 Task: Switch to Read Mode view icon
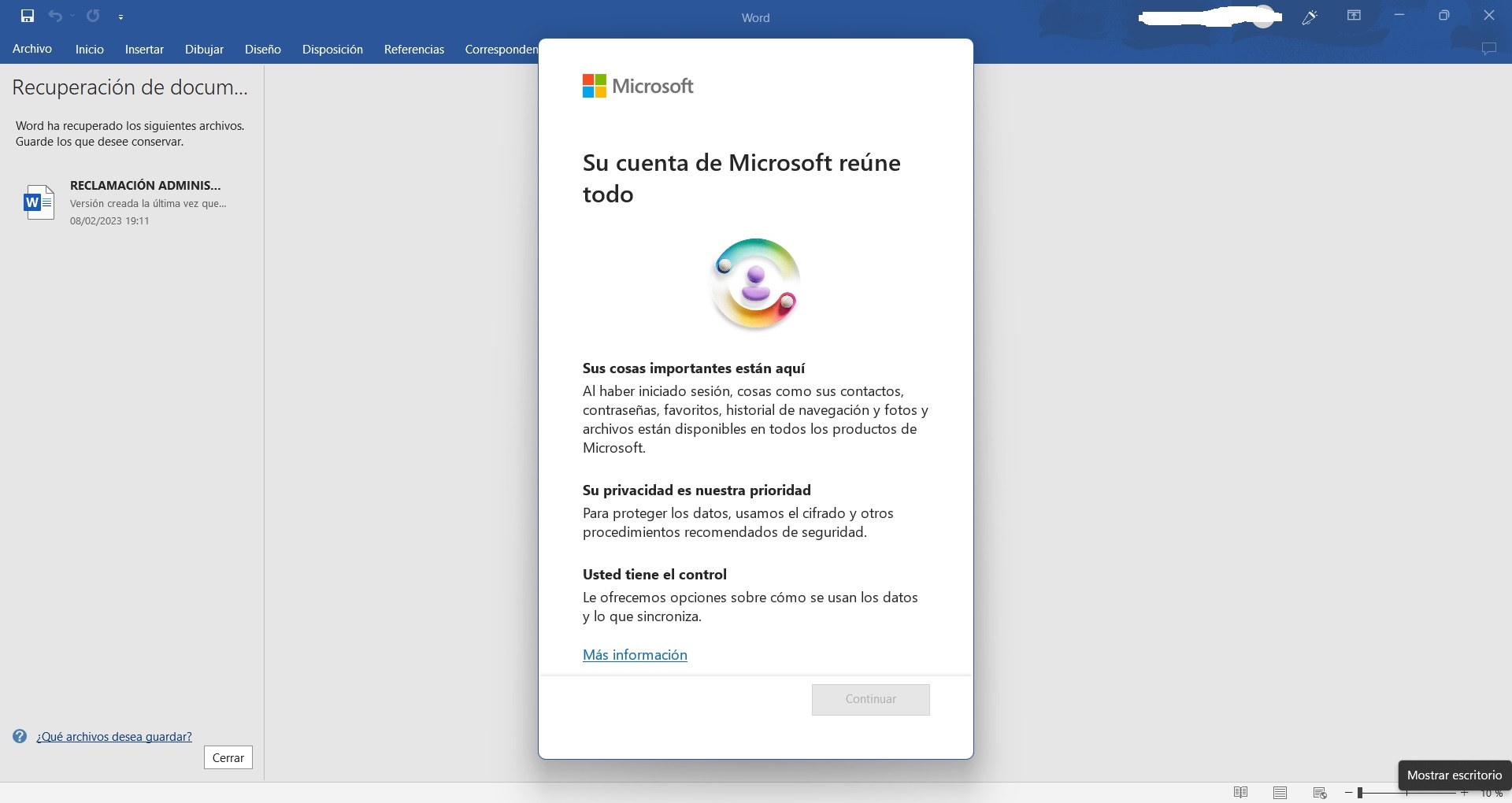(x=1241, y=793)
